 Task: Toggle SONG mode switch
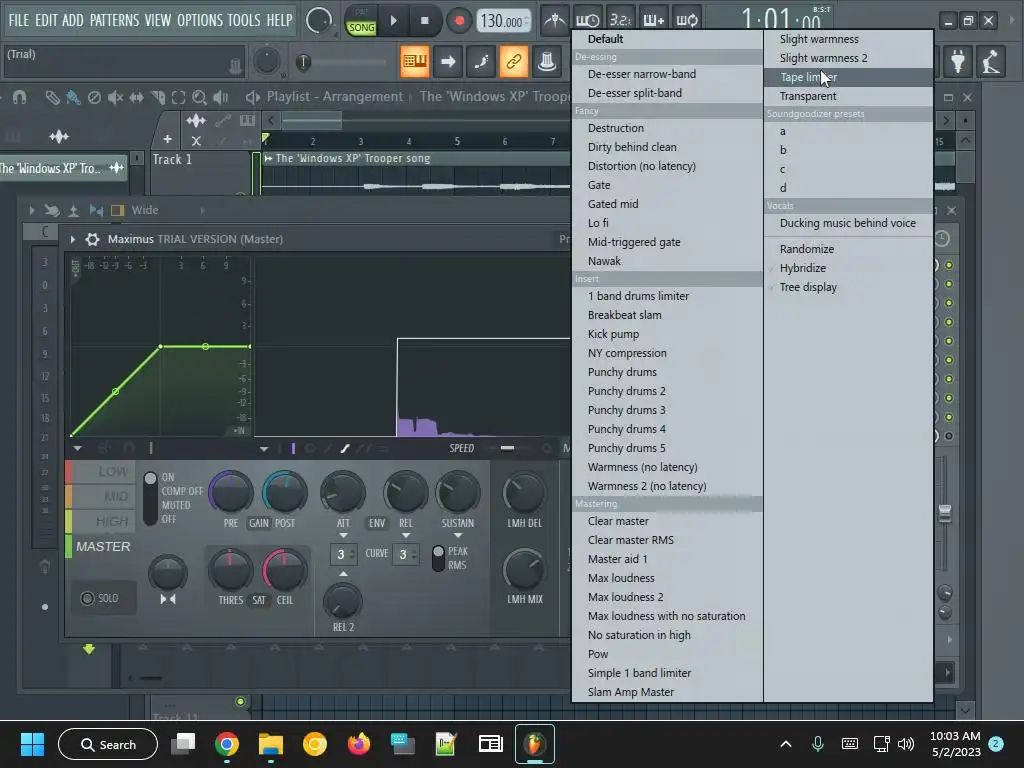point(361,27)
